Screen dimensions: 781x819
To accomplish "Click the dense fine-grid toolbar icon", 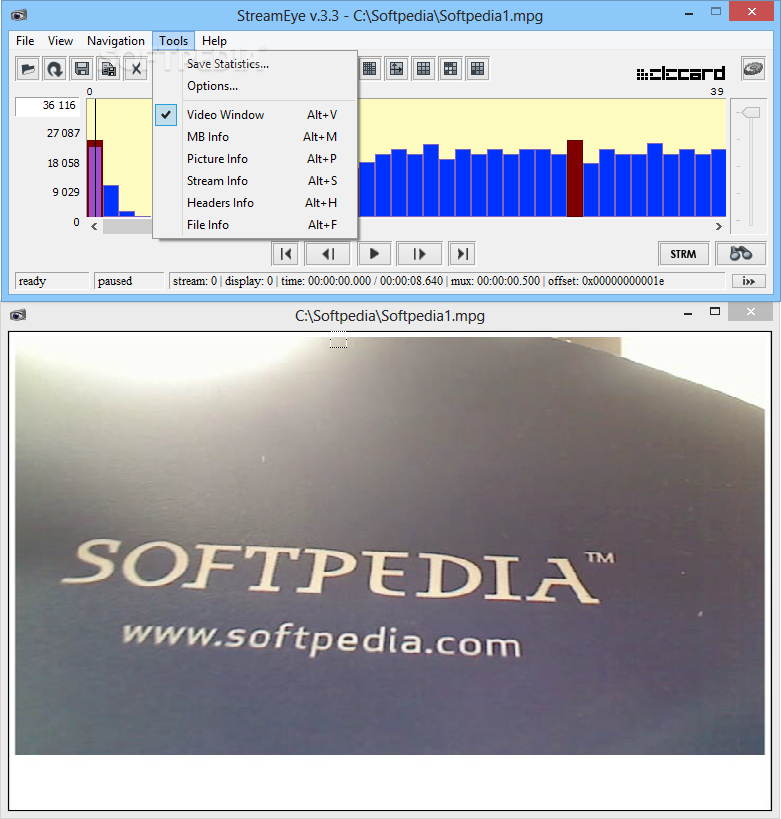I will (x=369, y=69).
